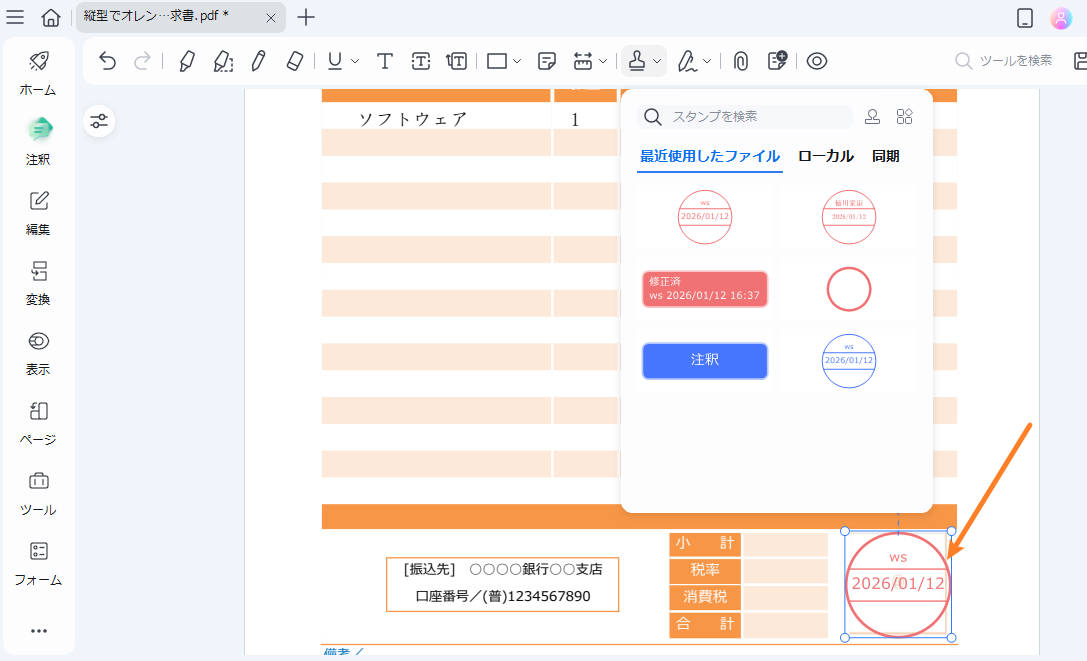Go to ホーム in the sidebar
The height and width of the screenshot is (661, 1087).
click(37, 75)
